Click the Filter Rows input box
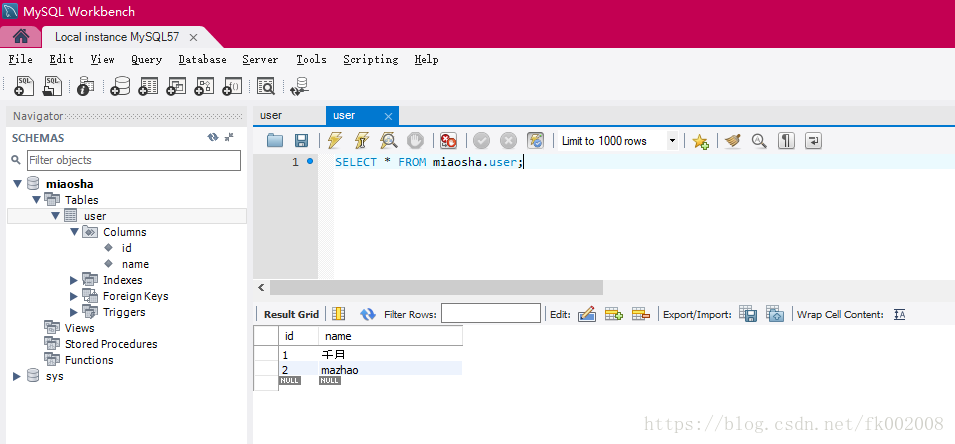This screenshot has height=444, width=955. click(x=491, y=314)
